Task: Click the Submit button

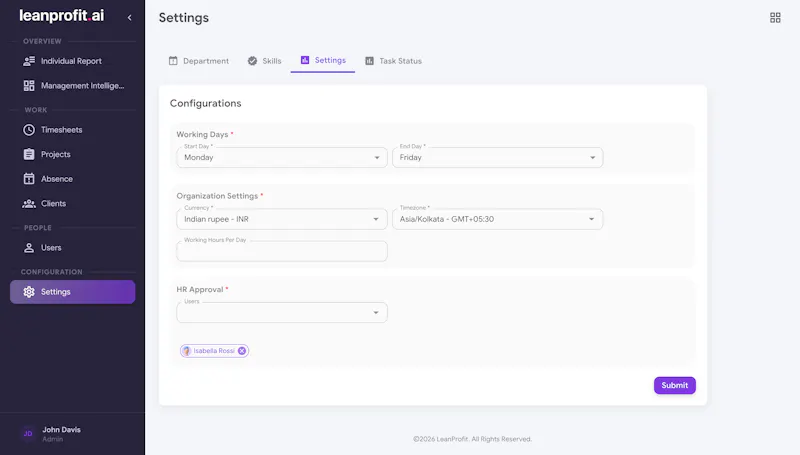Action: pyautogui.click(x=674, y=385)
